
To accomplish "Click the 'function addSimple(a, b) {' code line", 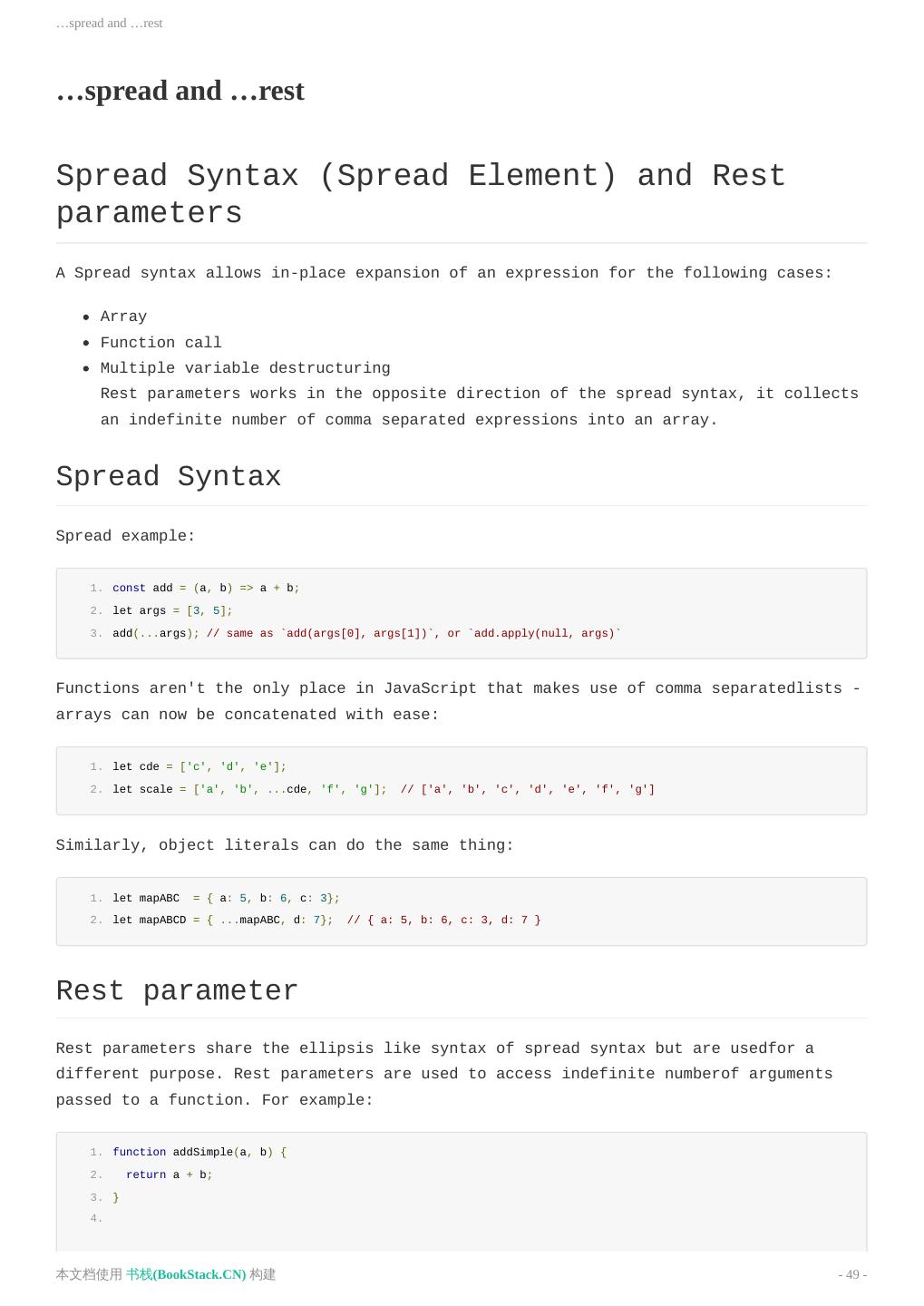I will [x=199, y=1152].
